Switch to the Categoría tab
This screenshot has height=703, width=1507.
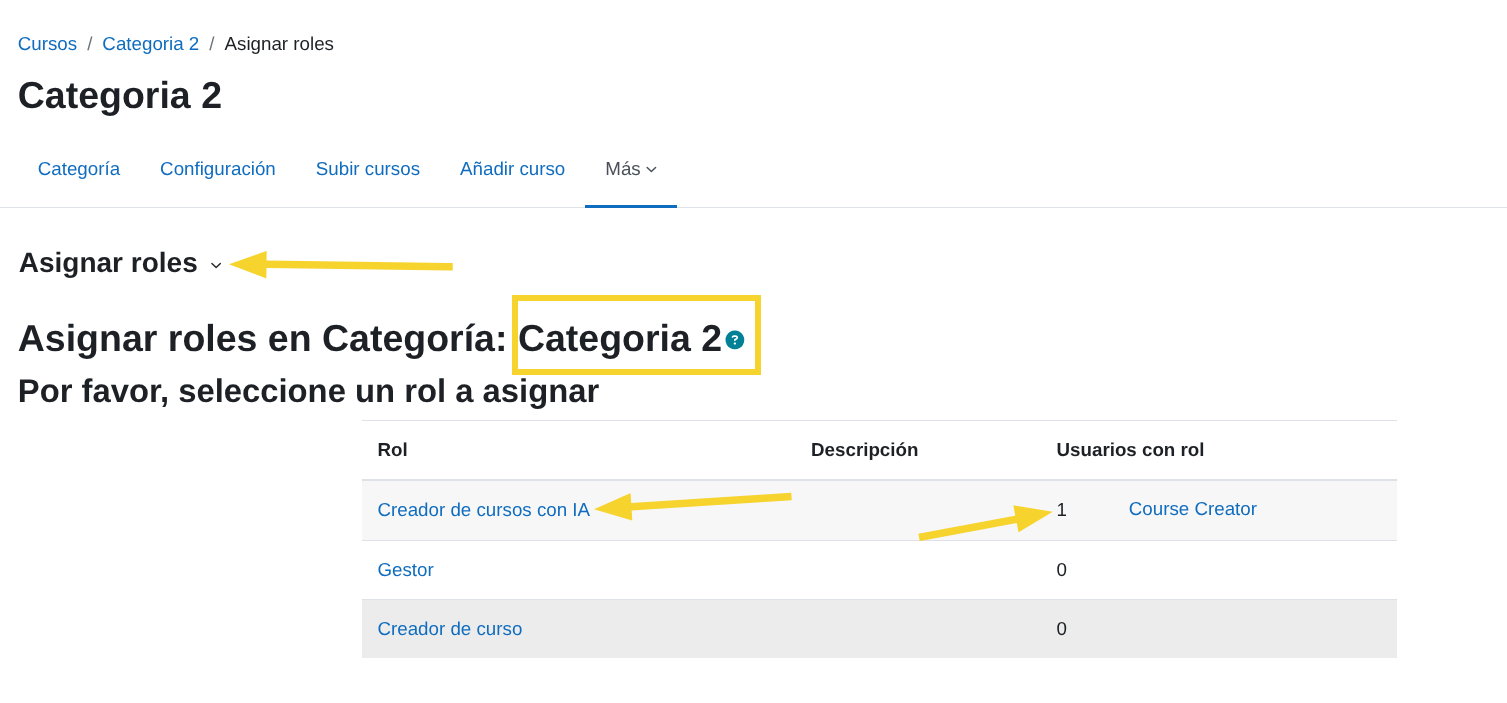coord(78,168)
